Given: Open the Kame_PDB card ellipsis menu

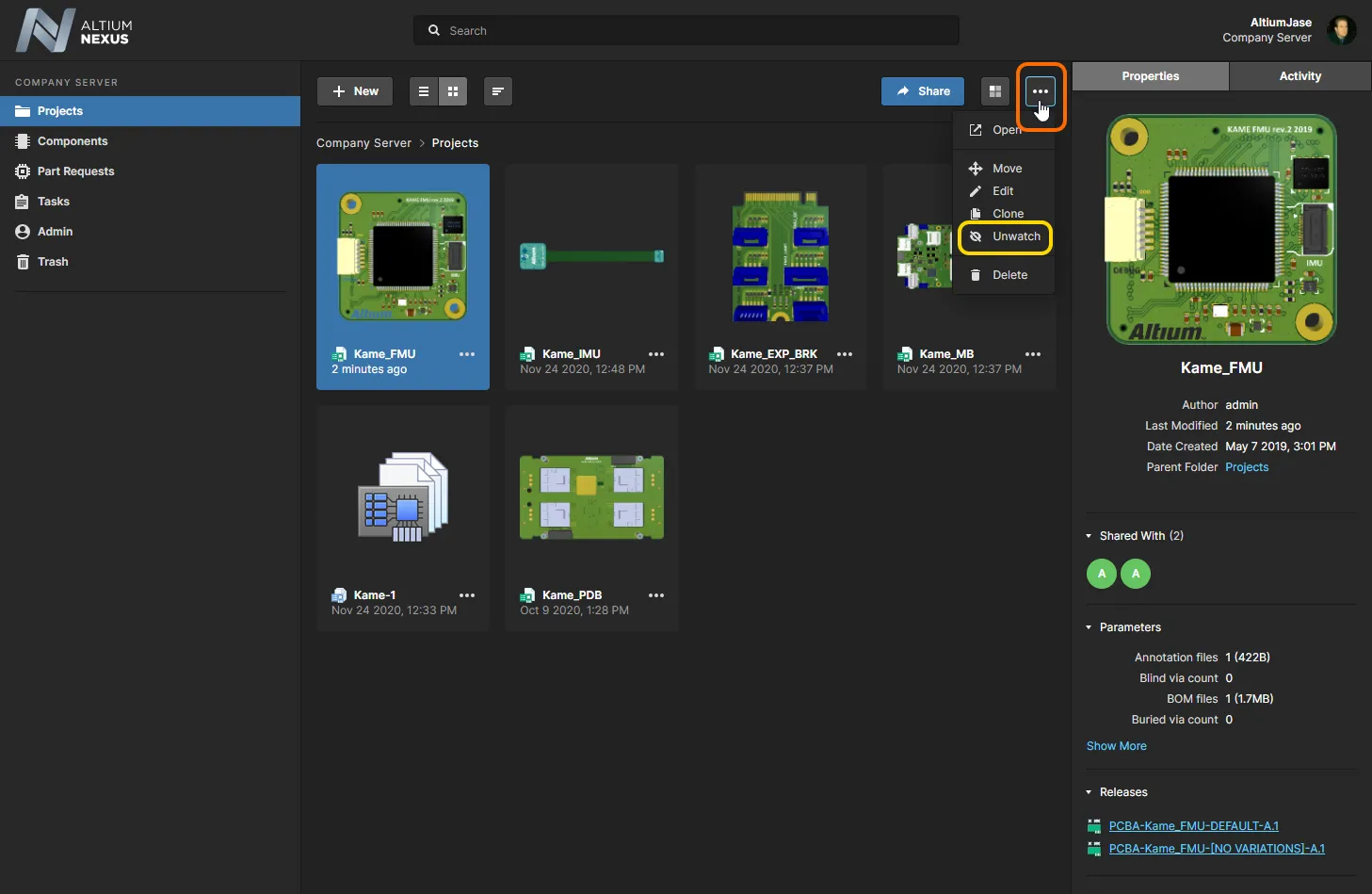Looking at the screenshot, I should point(656,595).
